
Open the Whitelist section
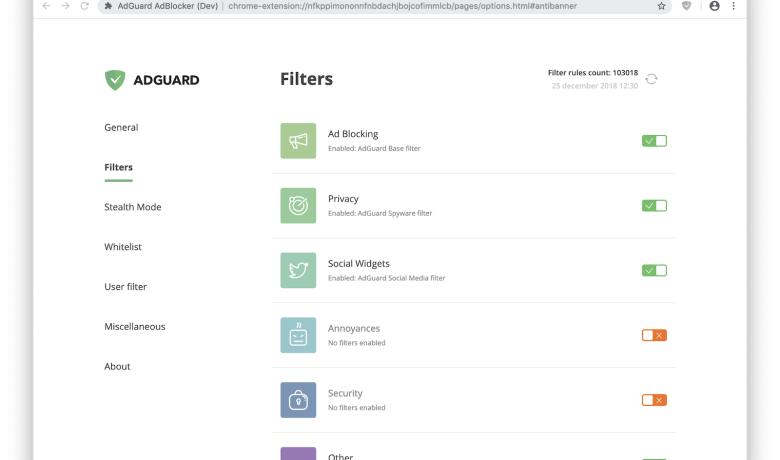(123, 247)
